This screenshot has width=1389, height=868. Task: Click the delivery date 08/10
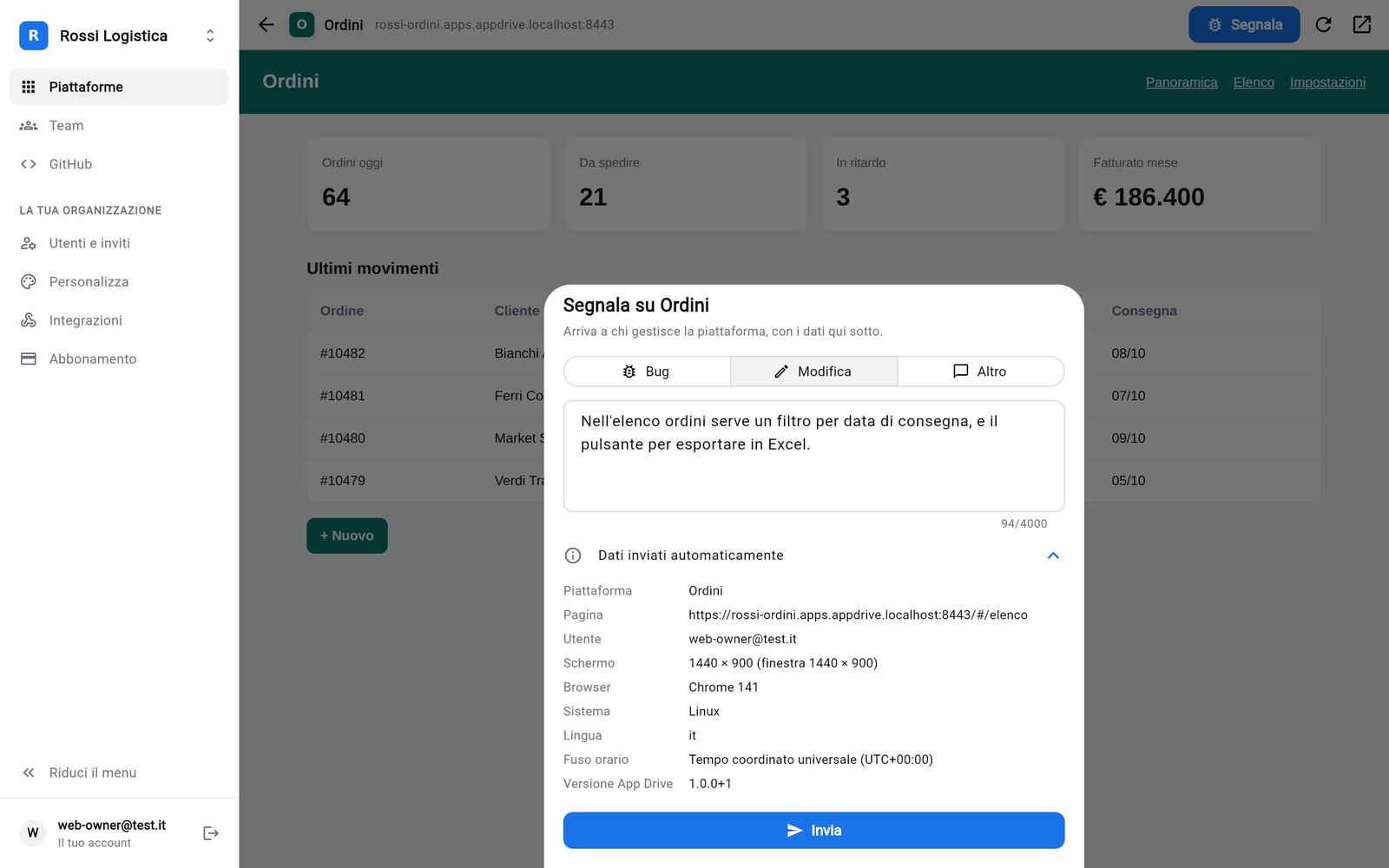pyautogui.click(x=1129, y=353)
